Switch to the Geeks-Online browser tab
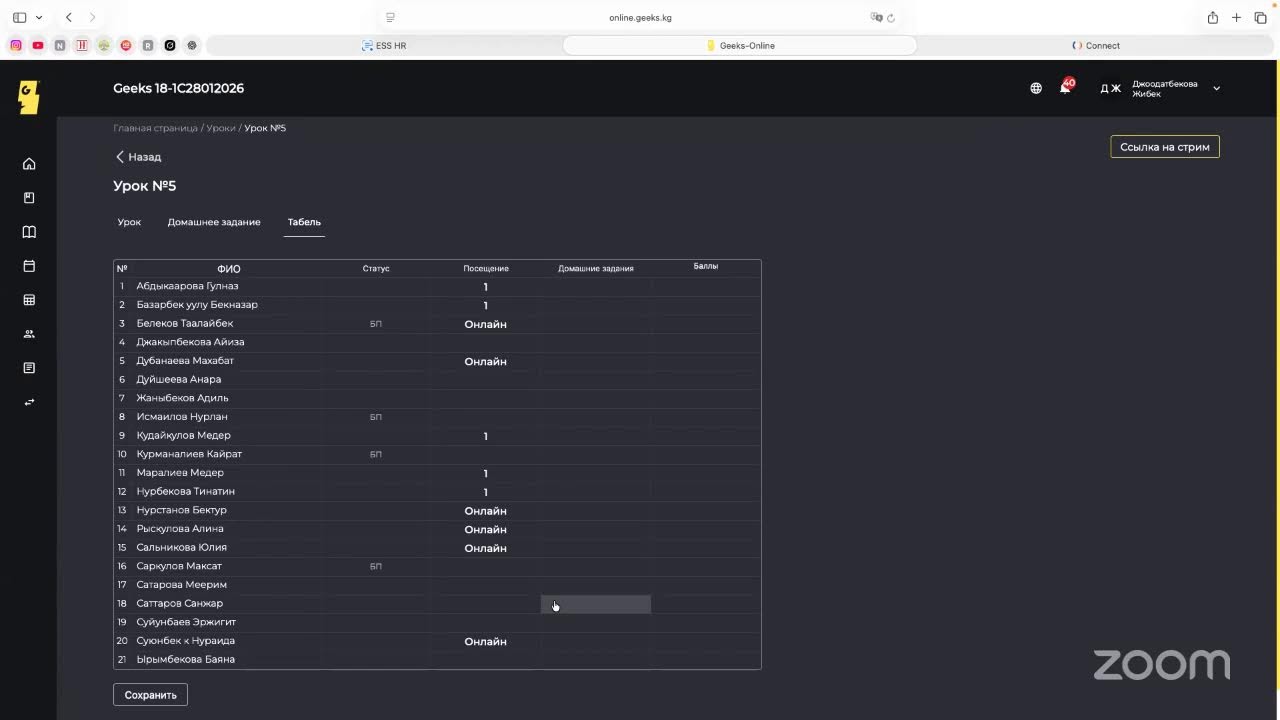 pyautogui.click(x=740, y=45)
